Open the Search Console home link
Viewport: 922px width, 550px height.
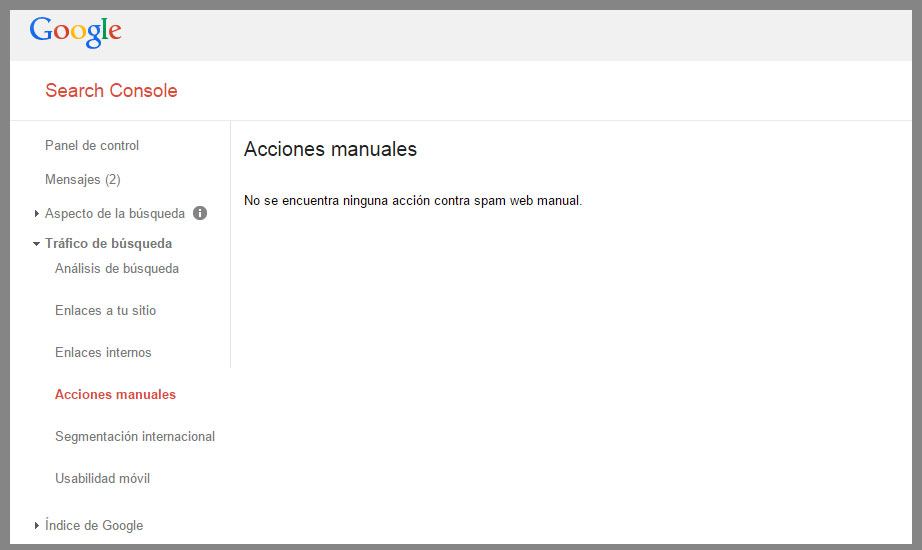pyautogui.click(x=111, y=91)
